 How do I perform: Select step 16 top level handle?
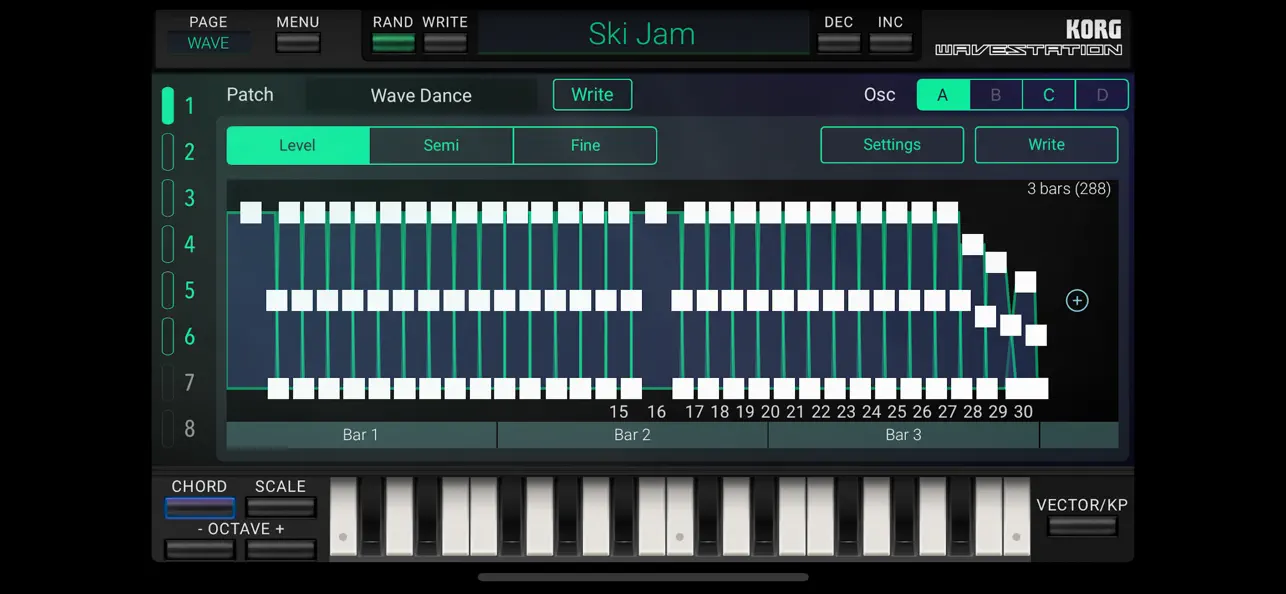point(656,212)
